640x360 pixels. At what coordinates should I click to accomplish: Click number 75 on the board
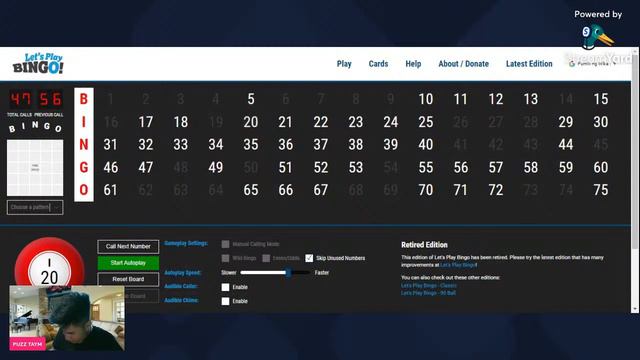(x=600, y=190)
